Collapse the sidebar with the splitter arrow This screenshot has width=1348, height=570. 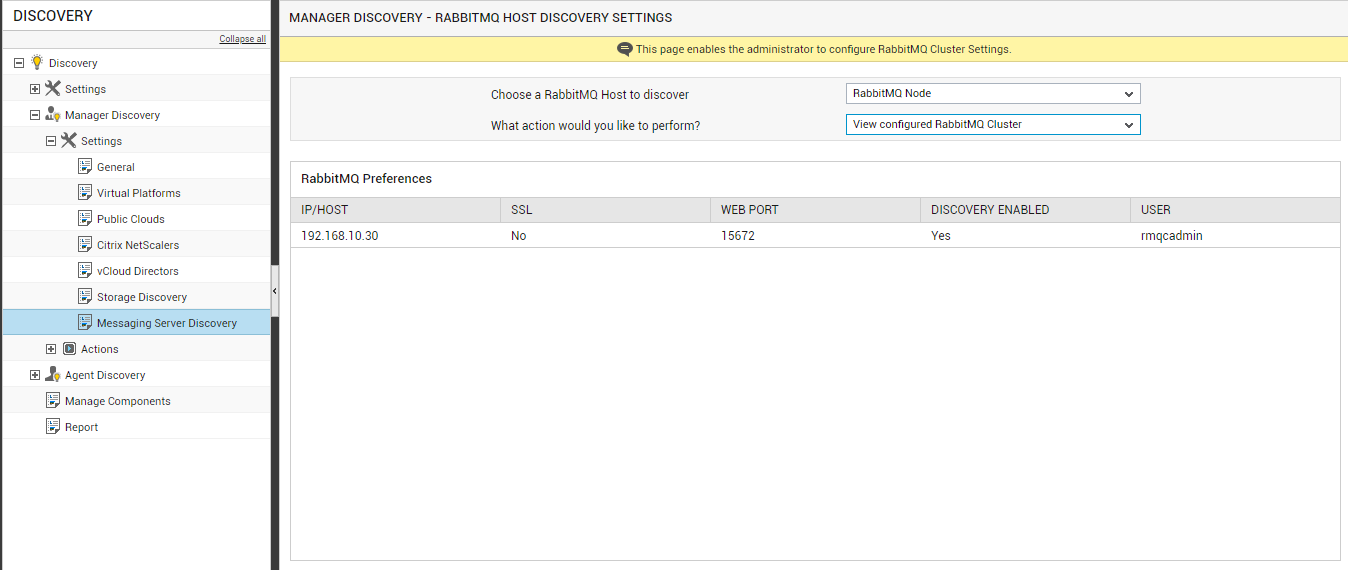[274, 291]
